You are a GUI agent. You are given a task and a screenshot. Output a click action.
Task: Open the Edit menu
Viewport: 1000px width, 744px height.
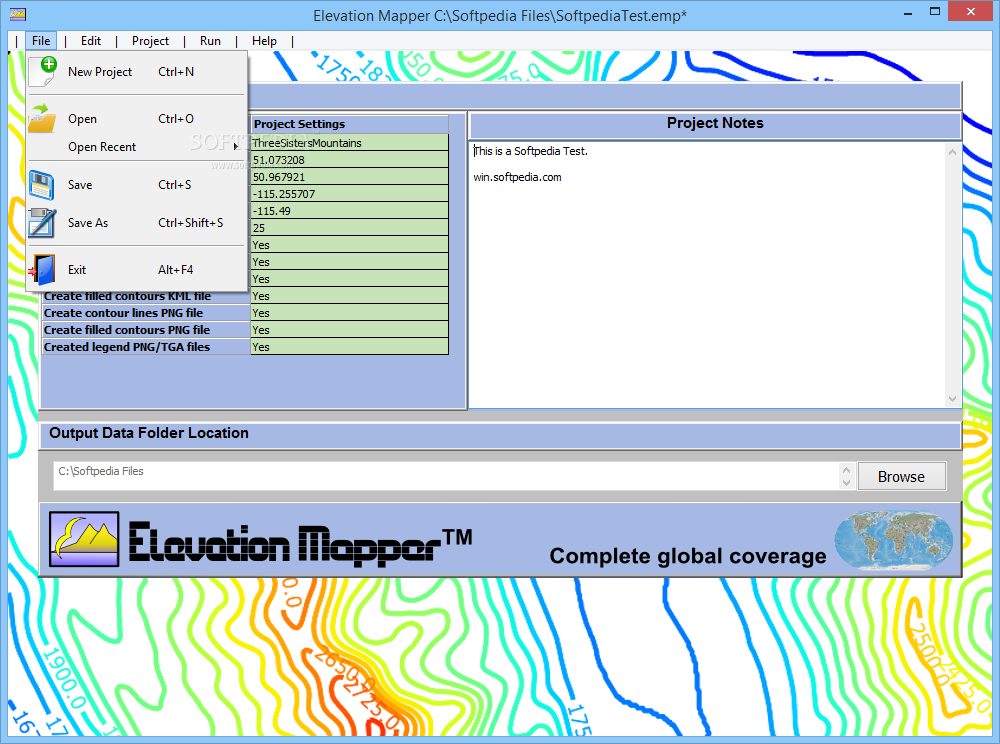91,41
